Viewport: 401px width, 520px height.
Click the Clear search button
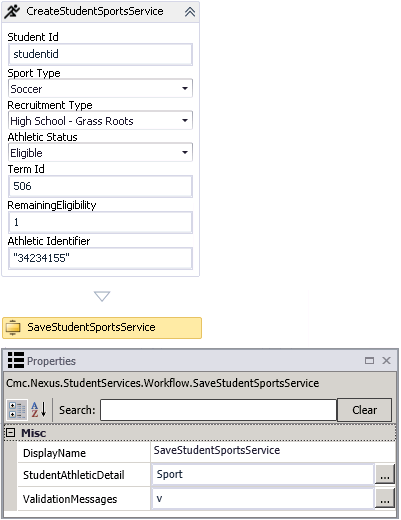[364, 410]
